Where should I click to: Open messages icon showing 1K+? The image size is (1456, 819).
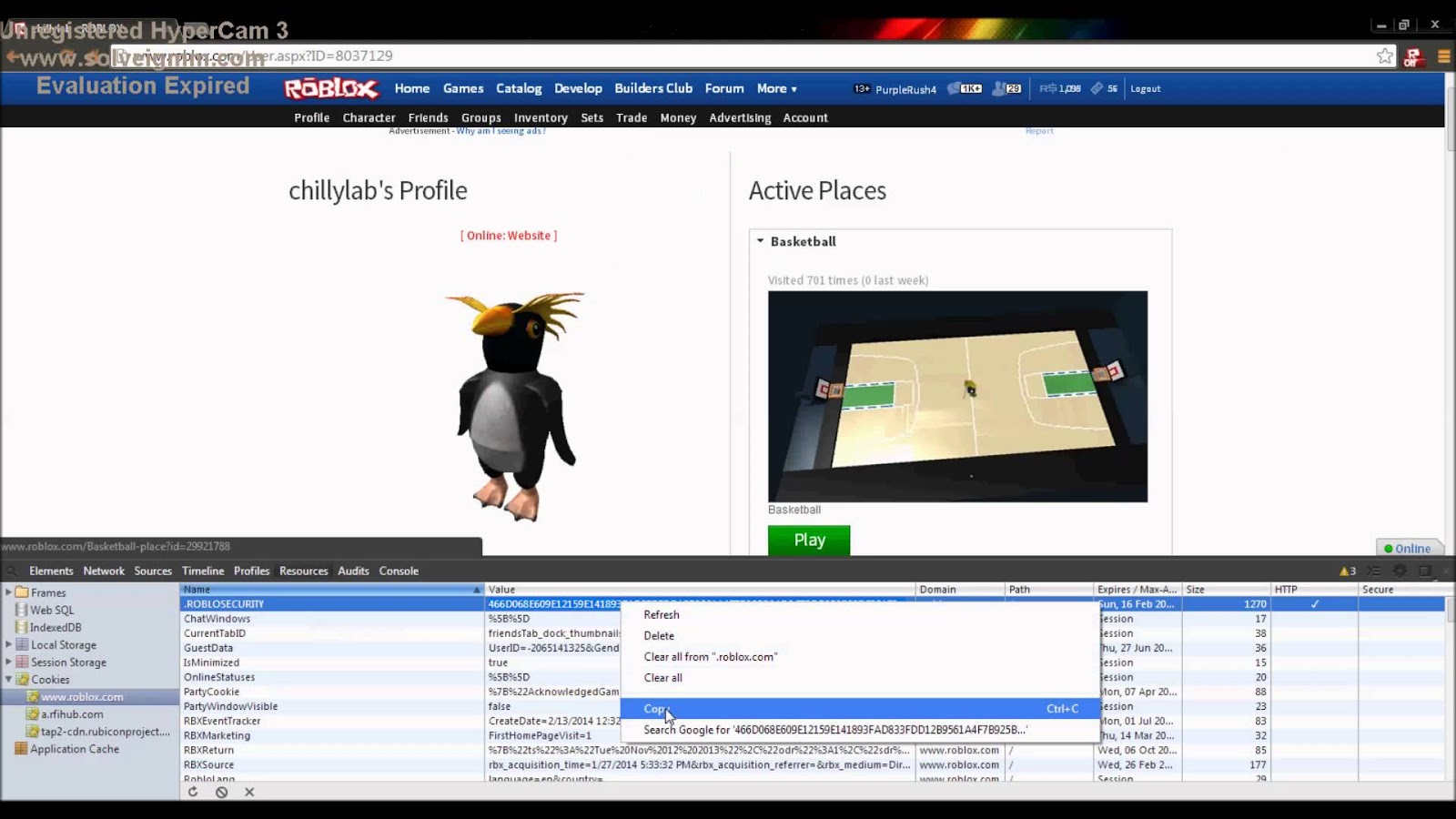coord(965,88)
